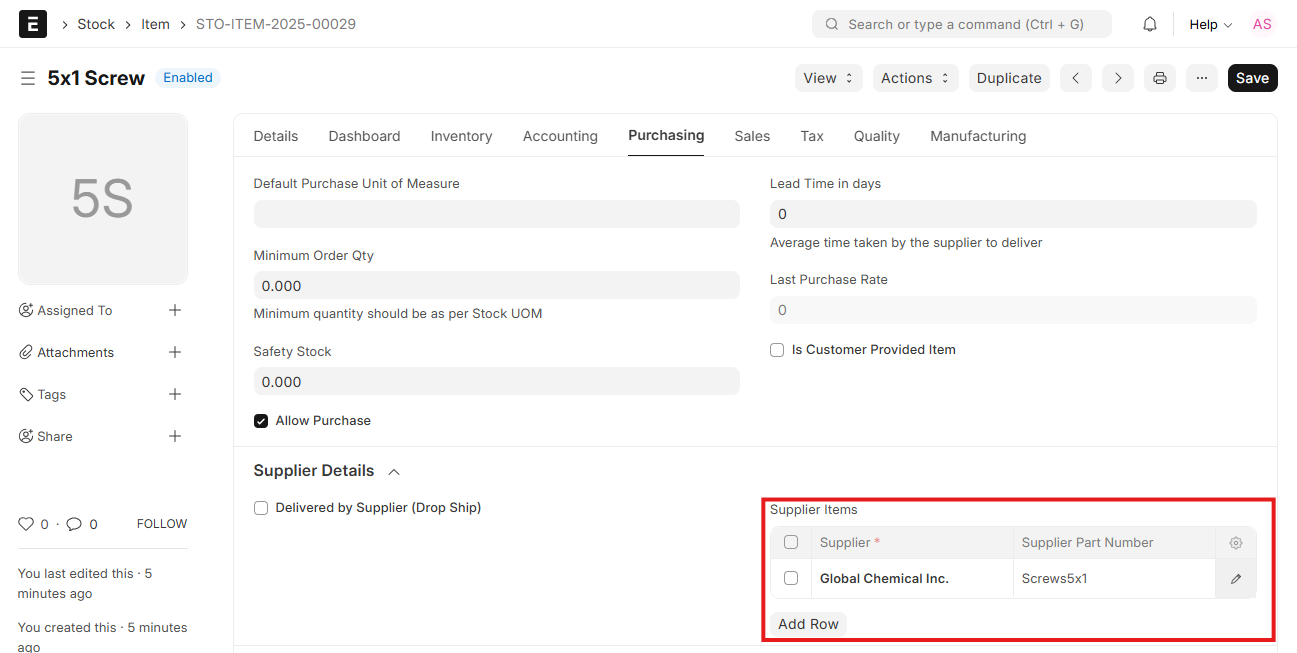Open the Actions dropdown
Image resolution: width=1297 pixels, height=653 pixels.
[915, 77]
